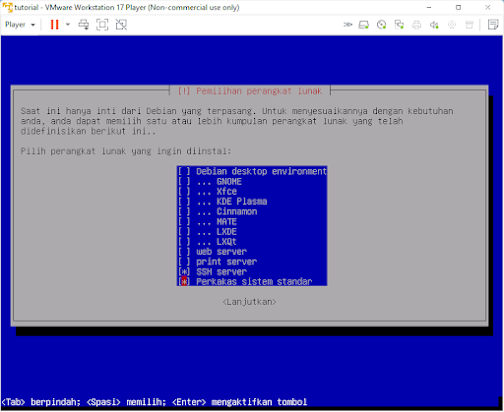Toggle the web server checkbox
This screenshot has height=412, width=504.
pyautogui.click(x=184, y=252)
